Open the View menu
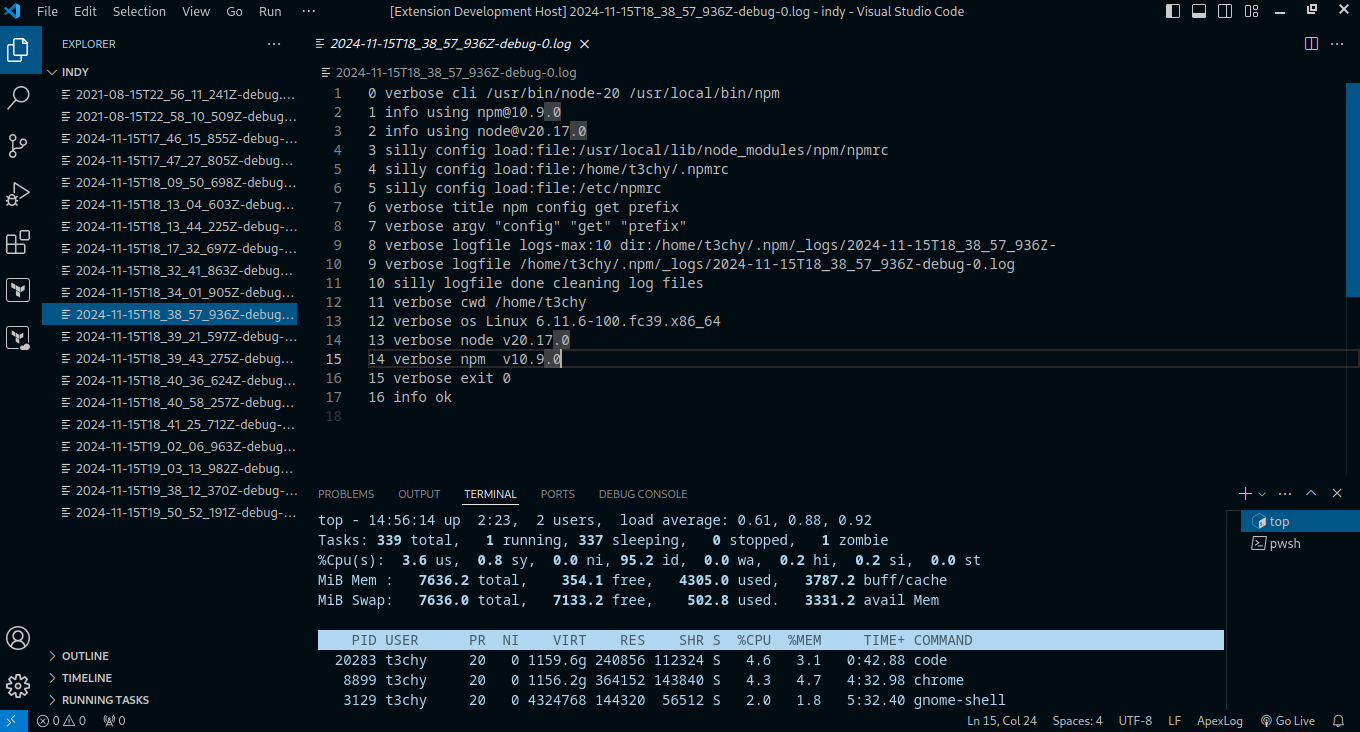Screen dimensions: 1360x732 click(x=196, y=11)
